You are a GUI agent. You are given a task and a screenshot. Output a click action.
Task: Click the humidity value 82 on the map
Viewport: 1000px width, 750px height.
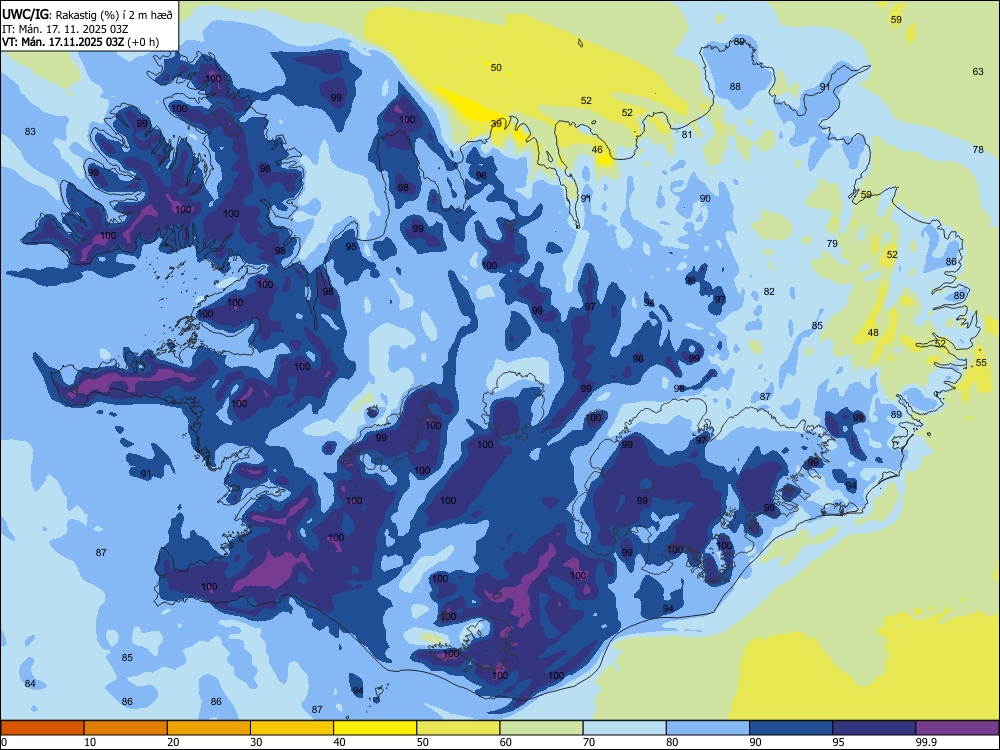769,291
